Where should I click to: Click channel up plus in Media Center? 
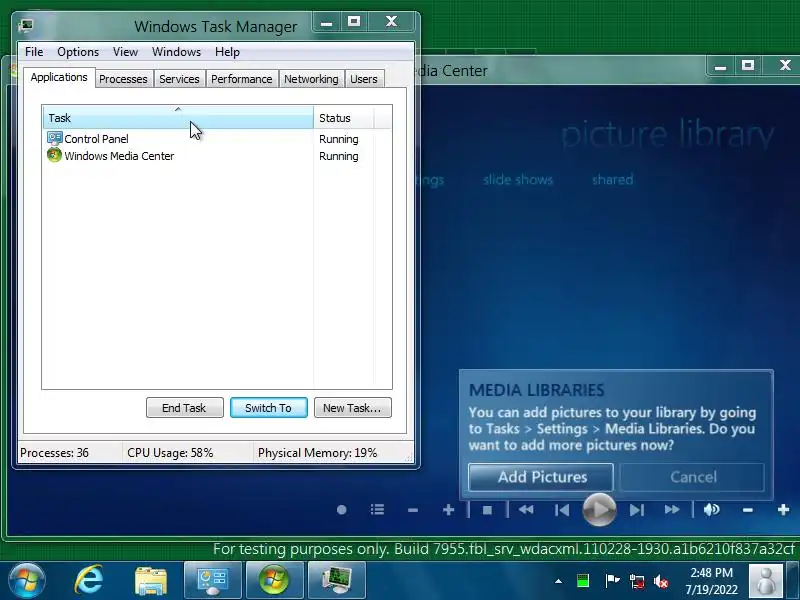click(x=448, y=510)
